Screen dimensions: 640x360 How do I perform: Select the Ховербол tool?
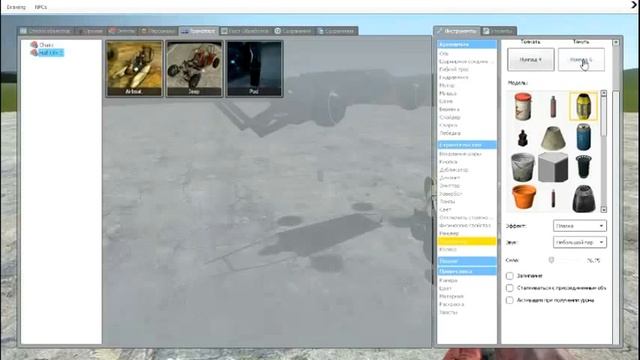[x=451, y=194]
